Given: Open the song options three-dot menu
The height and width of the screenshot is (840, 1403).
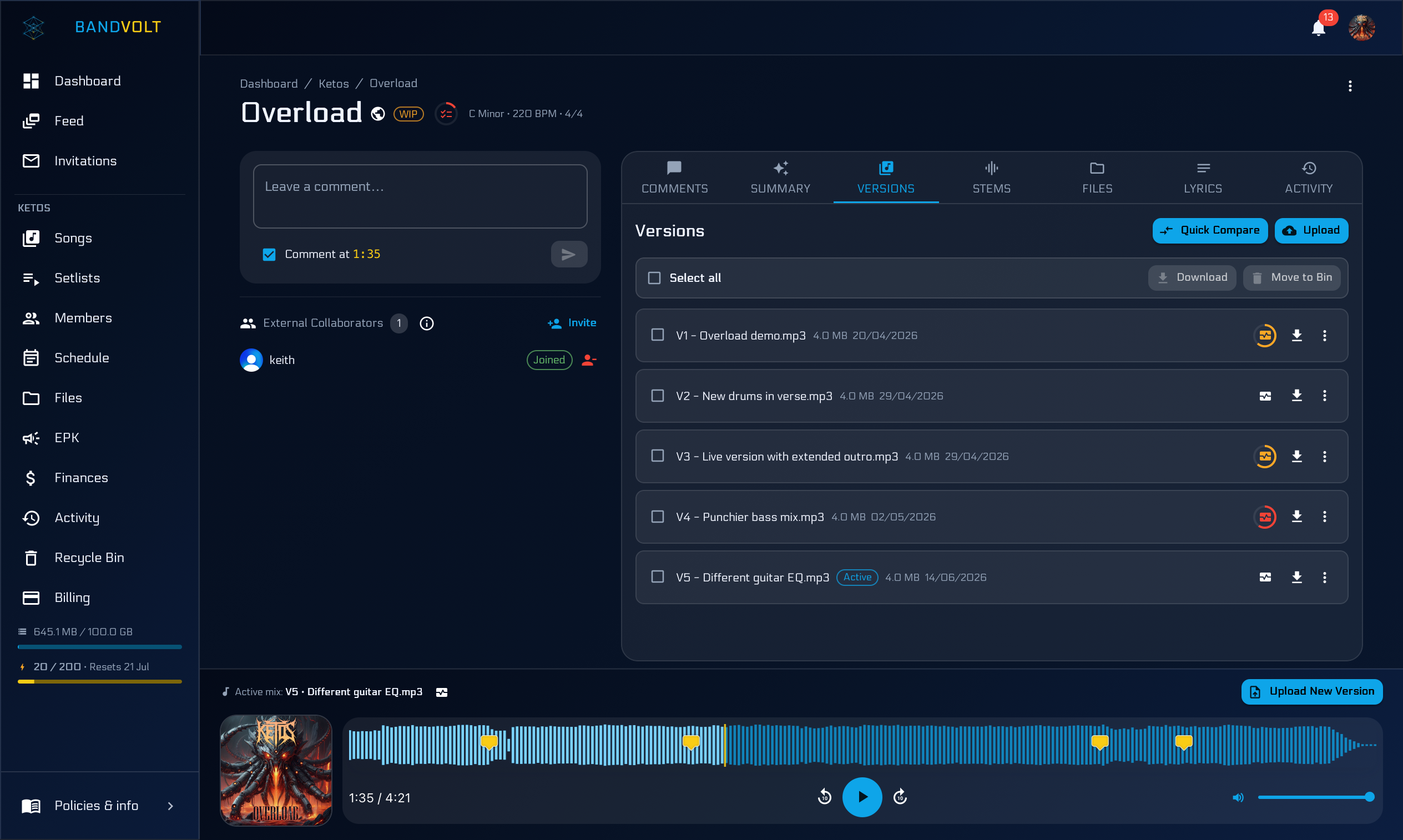Looking at the screenshot, I should point(1350,86).
